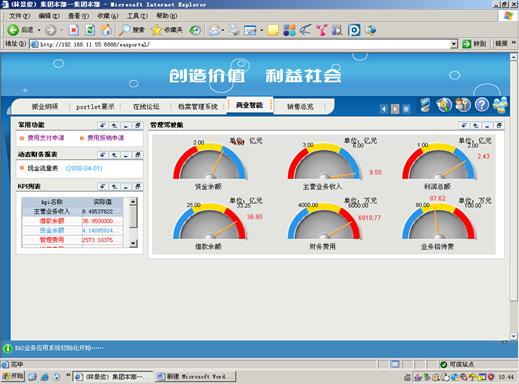Open the 费用支付申请 link
The image size is (519, 384).
46,138
